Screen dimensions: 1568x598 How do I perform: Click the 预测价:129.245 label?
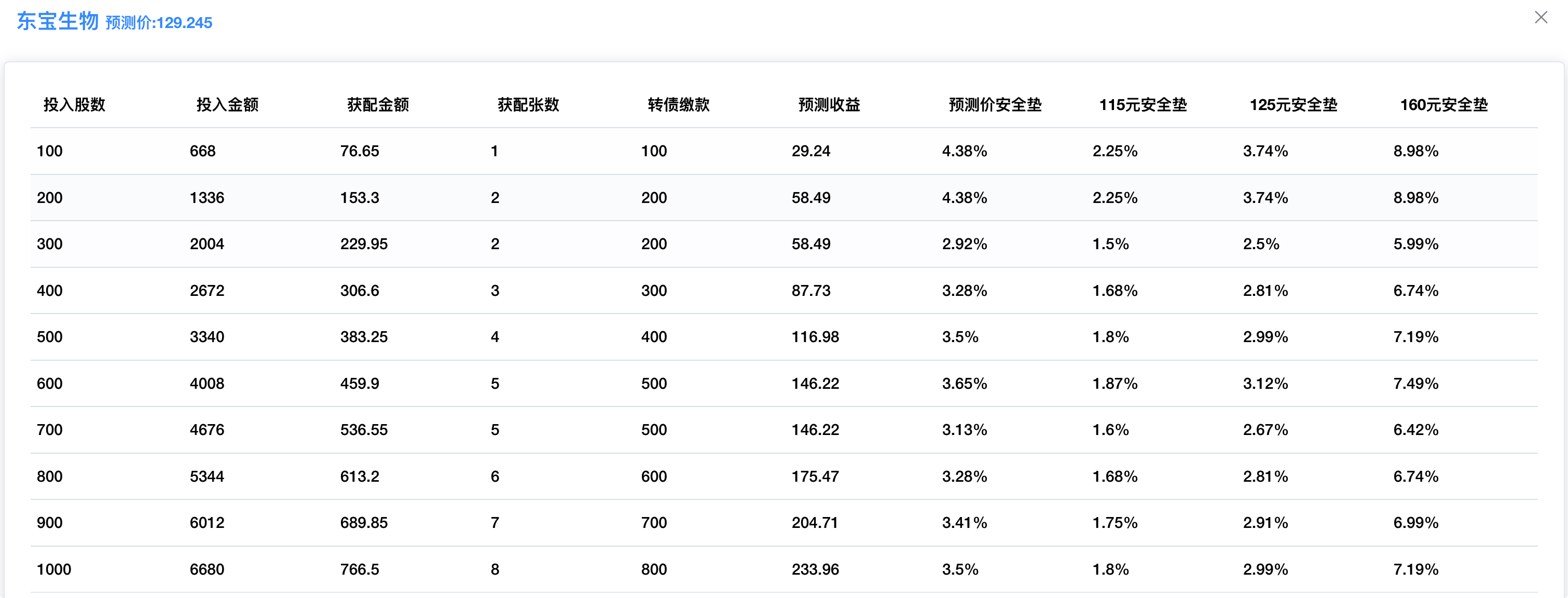(x=159, y=23)
